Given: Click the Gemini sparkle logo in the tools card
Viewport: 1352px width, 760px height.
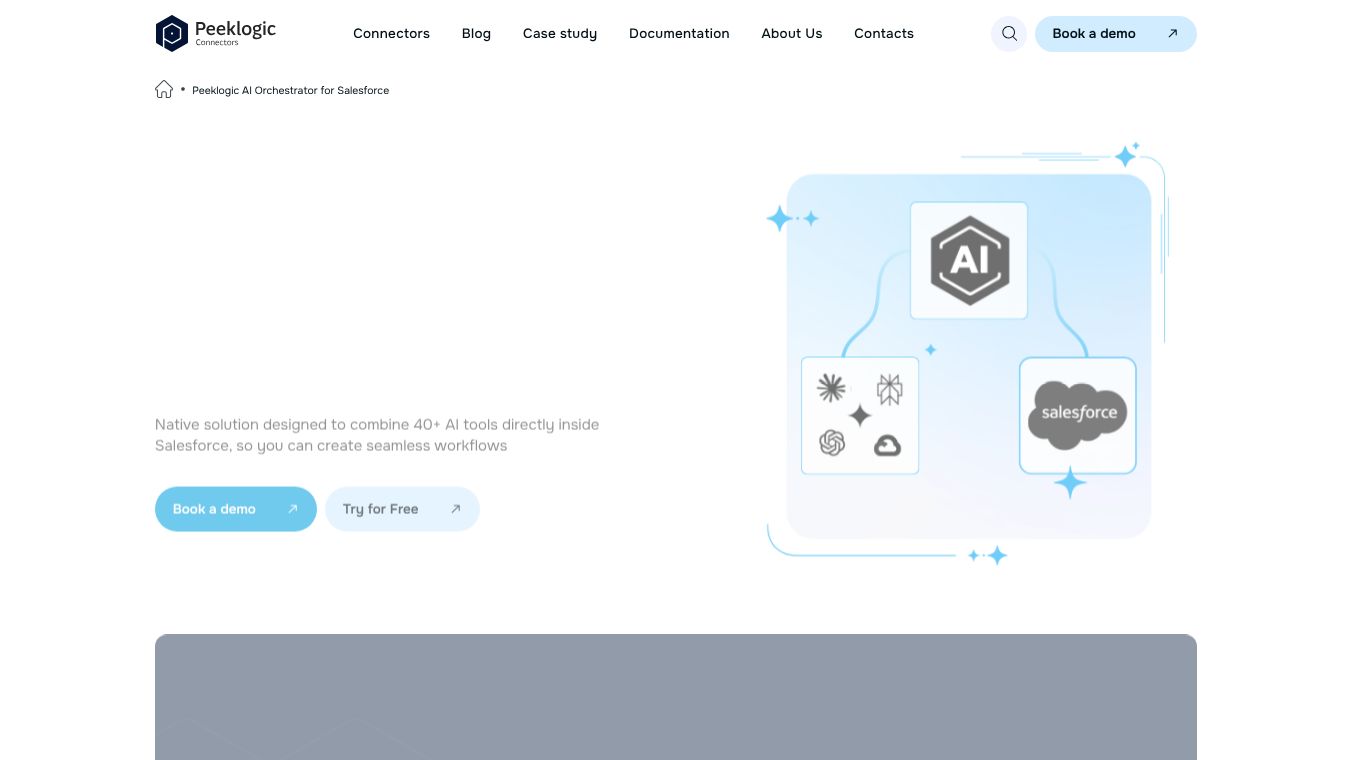Looking at the screenshot, I should [x=860, y=415].
